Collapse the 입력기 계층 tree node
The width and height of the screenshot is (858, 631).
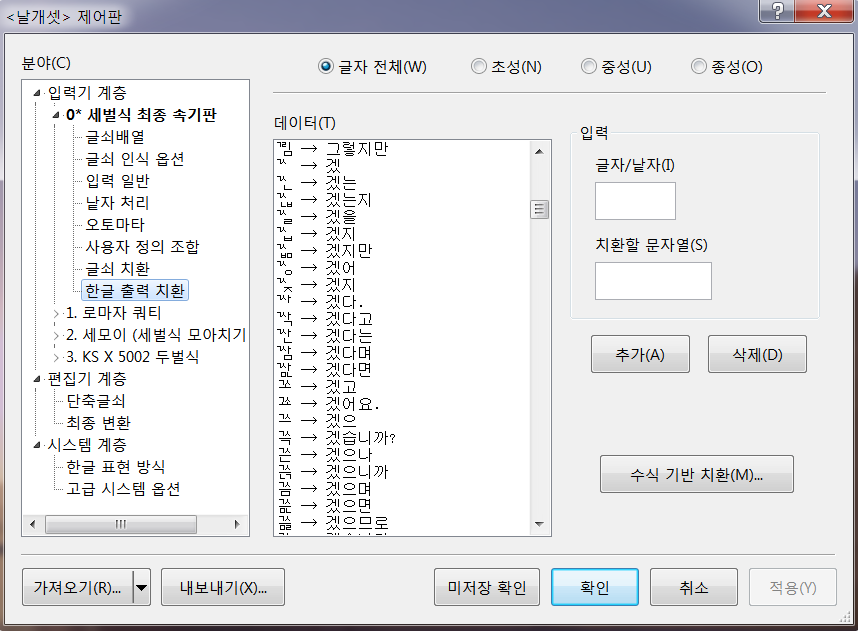[37, 93]
